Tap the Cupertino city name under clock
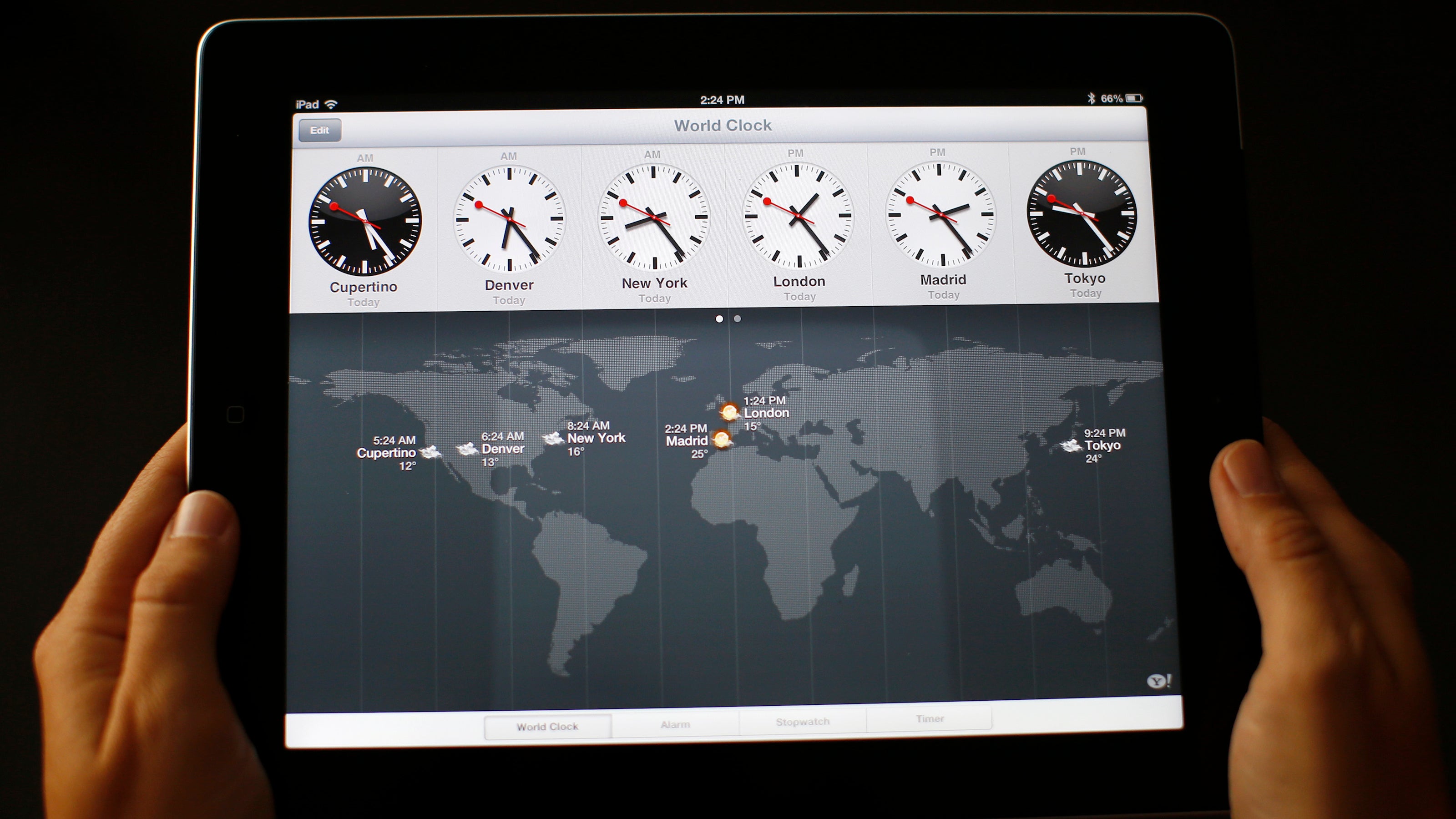Viewport: 1456px width, 819px height. tap(364, 287)
